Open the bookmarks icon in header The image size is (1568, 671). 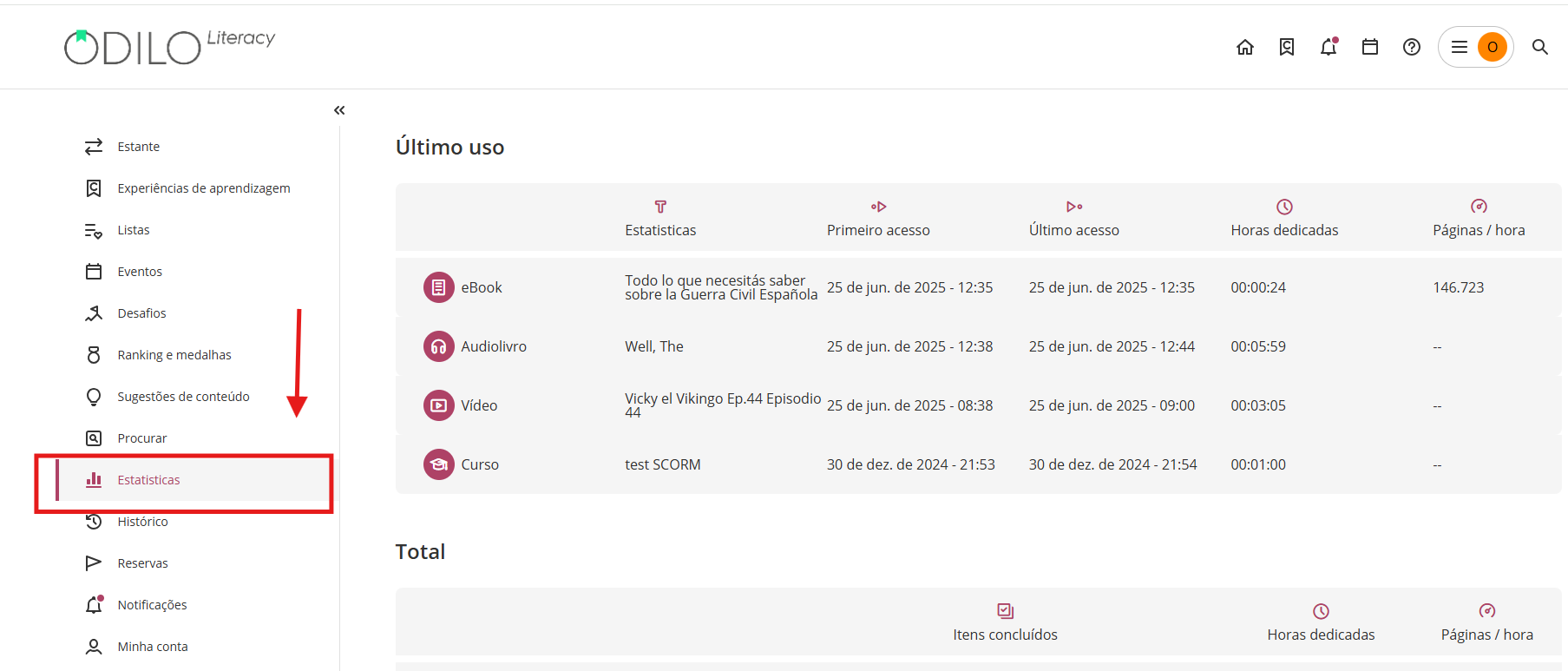click(x=1286, y=47)
